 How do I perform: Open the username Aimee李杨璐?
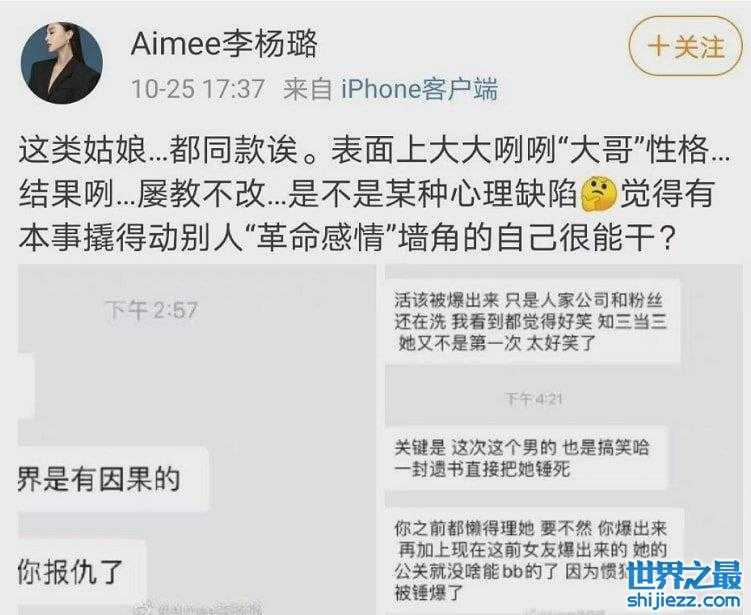(224, 43)
